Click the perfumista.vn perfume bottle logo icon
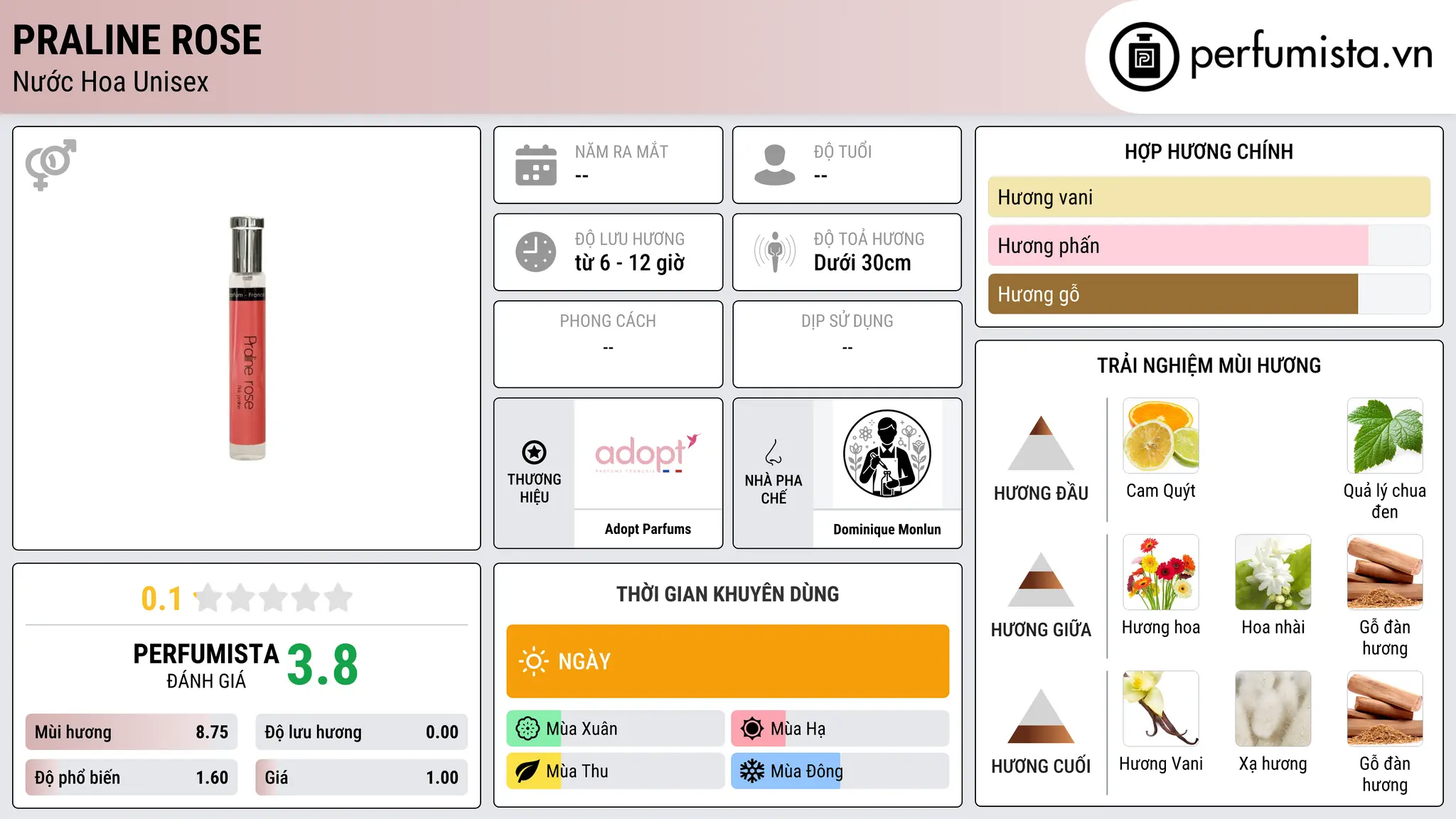 click(1144, 57)
